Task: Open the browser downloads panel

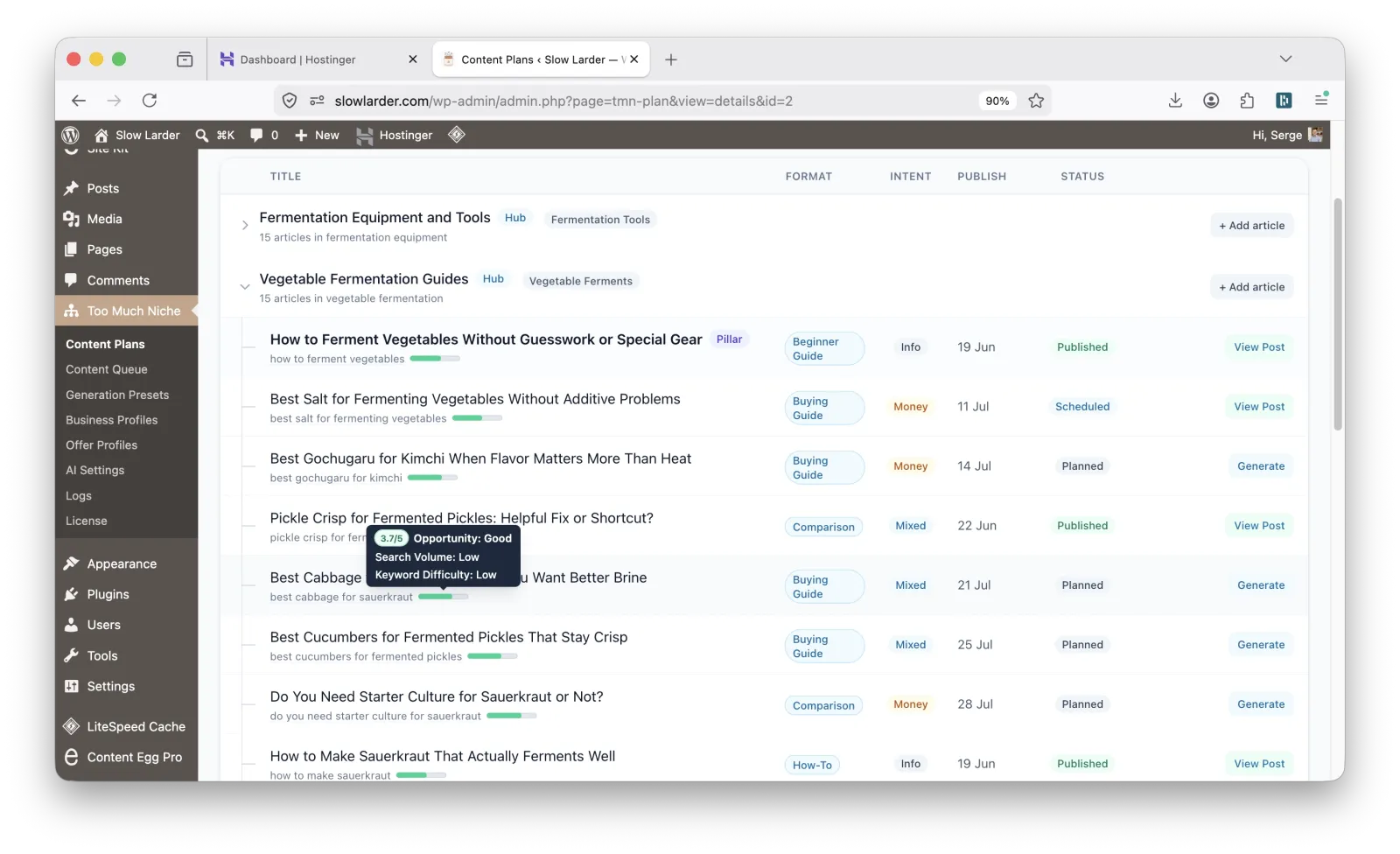Action: coord(1175,101)
